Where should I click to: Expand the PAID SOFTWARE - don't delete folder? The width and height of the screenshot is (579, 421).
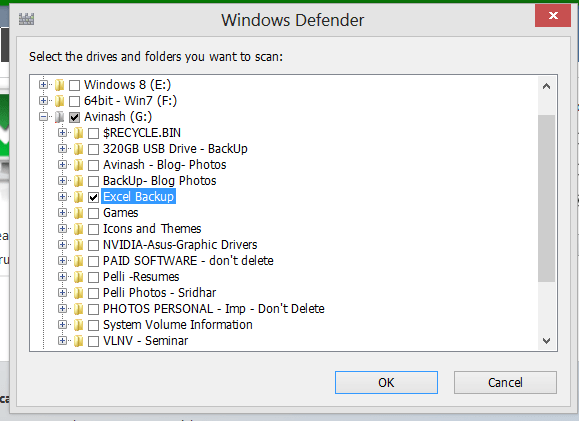[62, 261]
